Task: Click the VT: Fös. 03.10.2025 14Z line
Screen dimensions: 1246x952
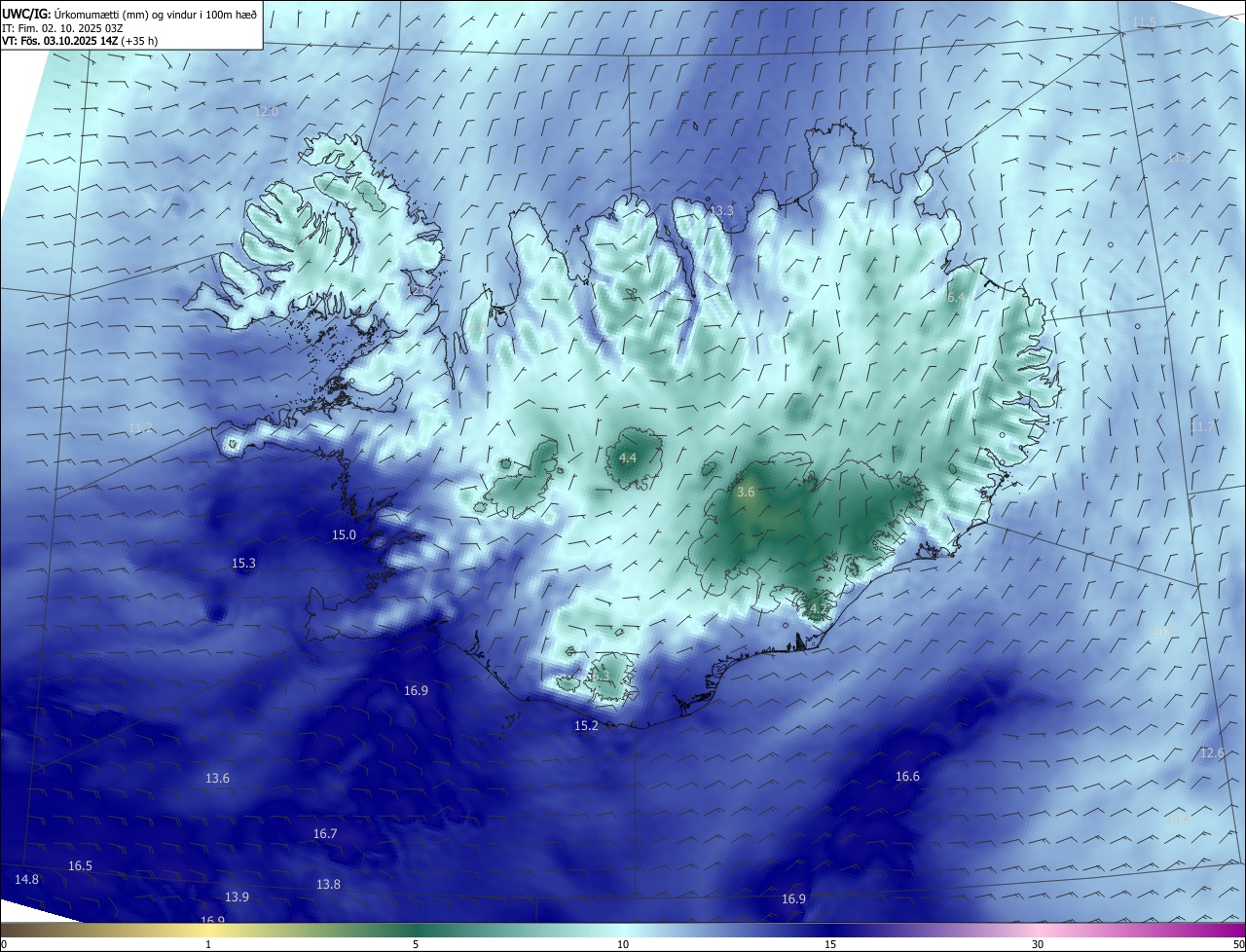Action: tap(81, 41)
